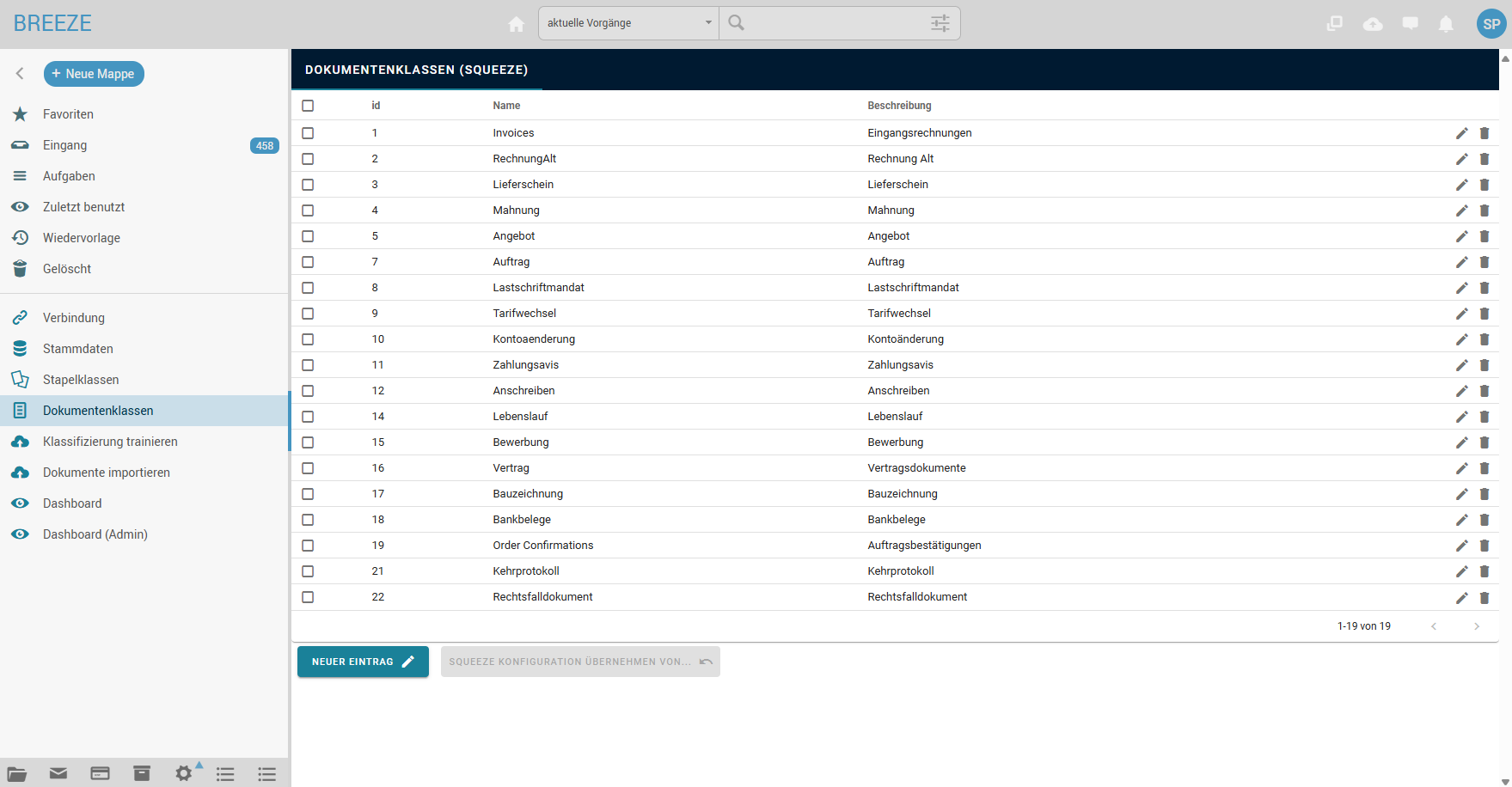Screen dimensions: 1512x787
Task: Open Zuletzt benutzt in the sidebar
Action: point(144,207)
